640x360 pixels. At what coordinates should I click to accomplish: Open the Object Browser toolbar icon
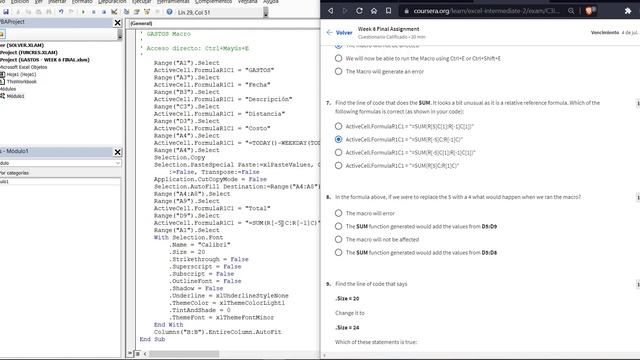[147, 12]
